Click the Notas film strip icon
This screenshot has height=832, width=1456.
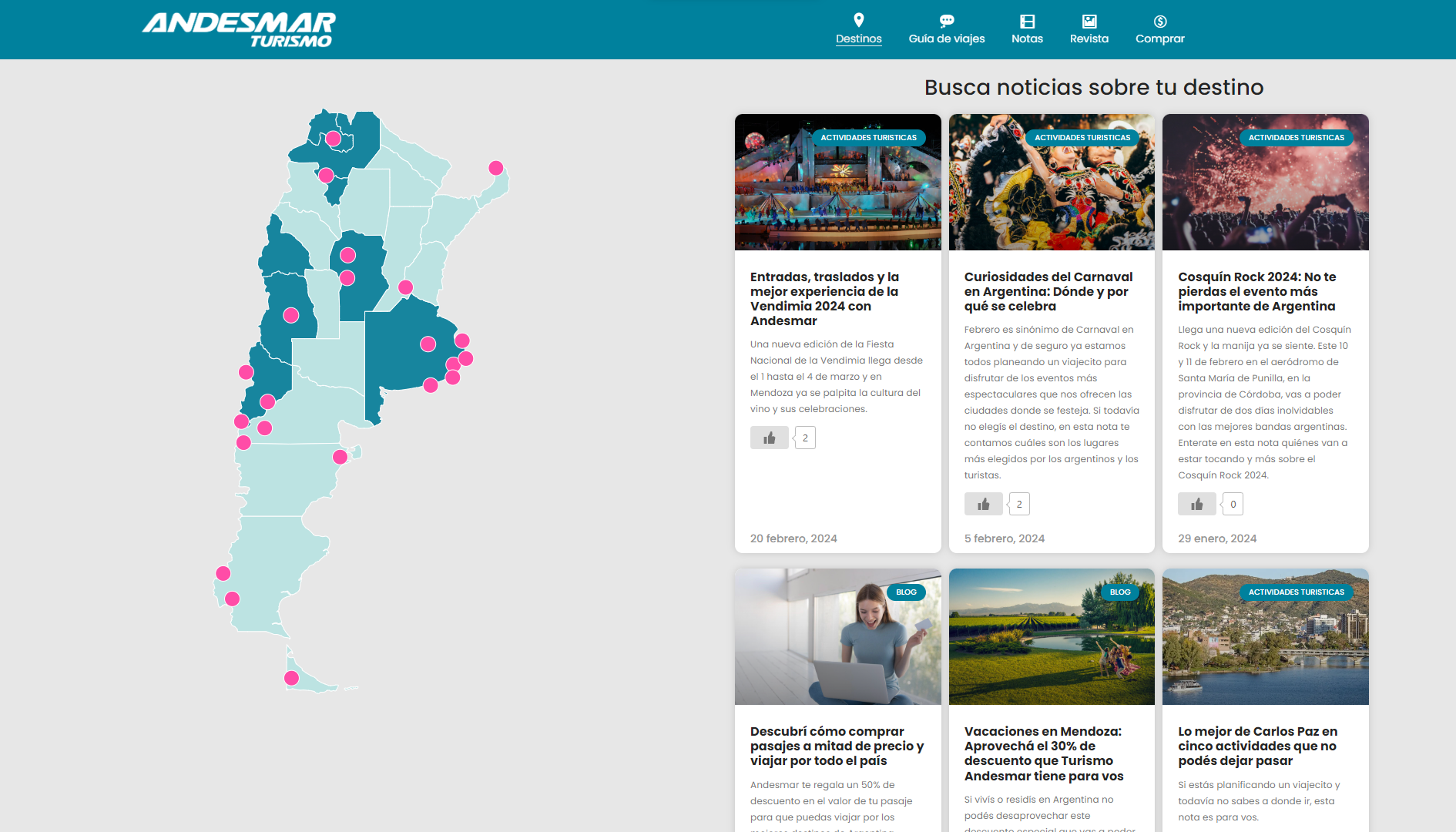[1027, 21]
